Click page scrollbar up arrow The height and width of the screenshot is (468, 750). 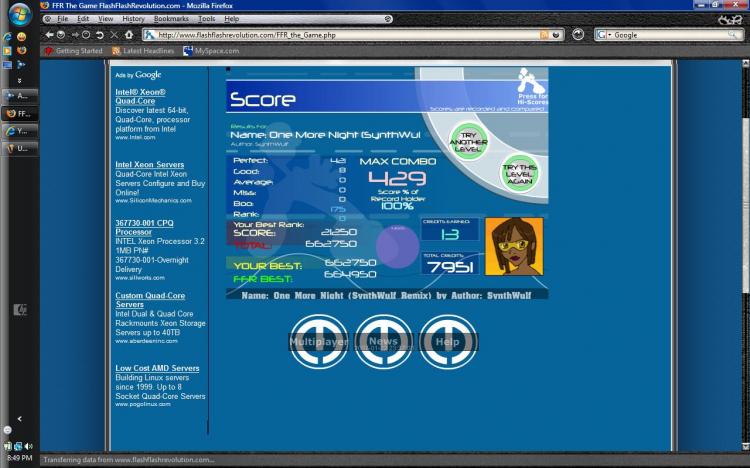[745, 63]
